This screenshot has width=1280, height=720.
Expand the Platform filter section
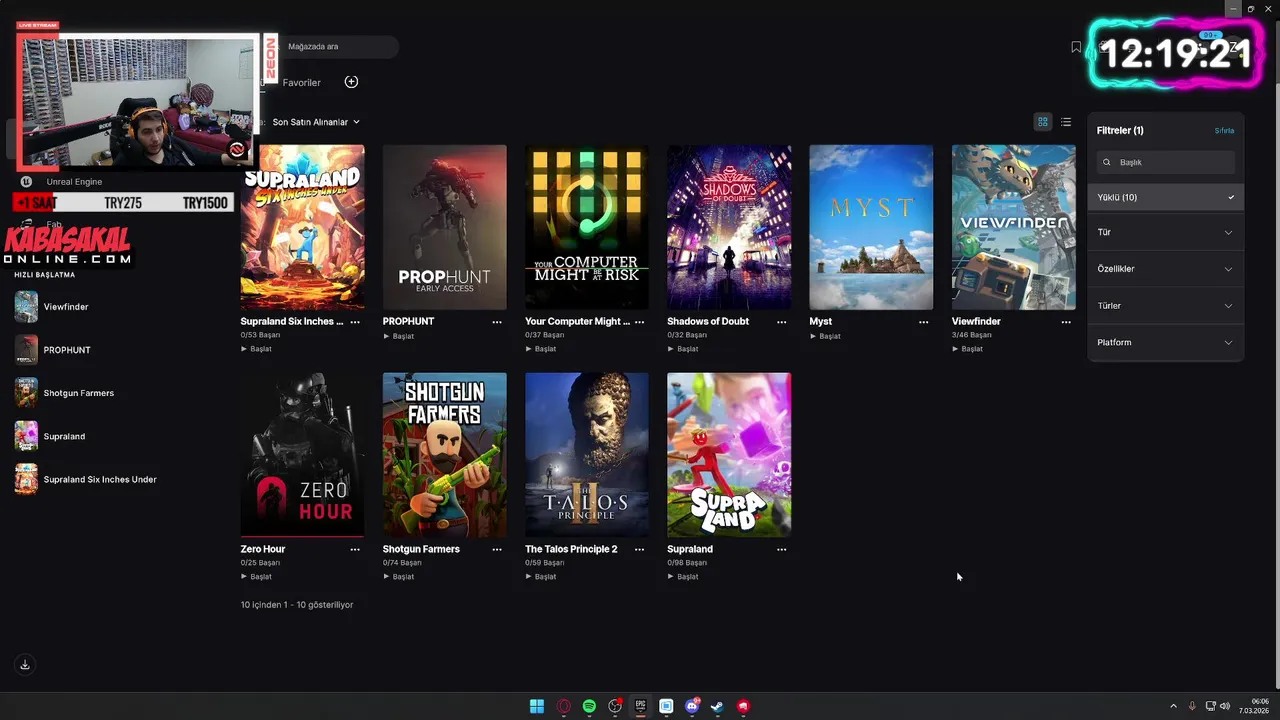(x=1166, y=342)
